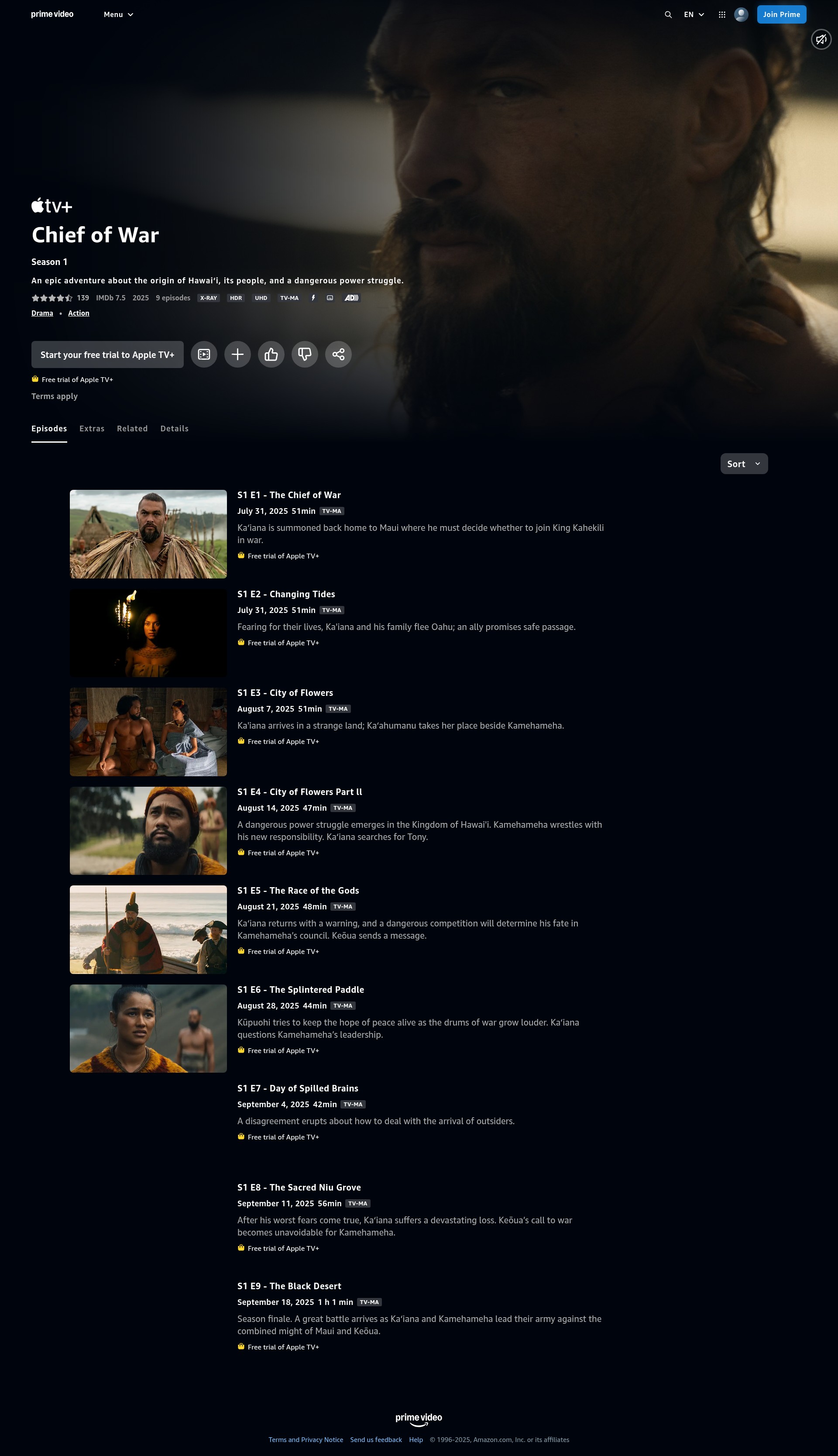This screenshot has height=1456, width=838.
Task: Click the Join Prime button
Action: pos(782,14)
